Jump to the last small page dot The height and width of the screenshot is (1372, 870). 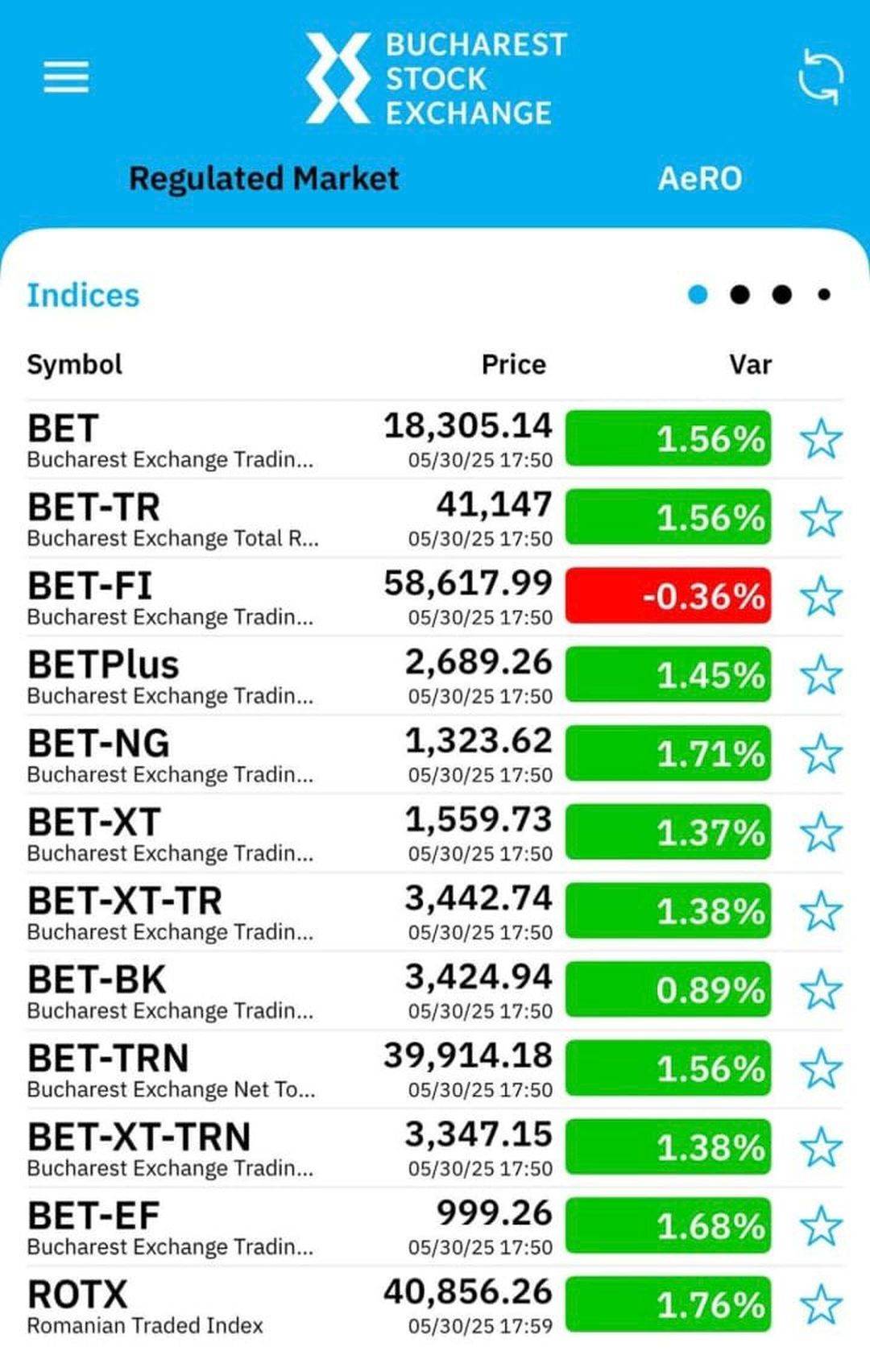click(x=823, y=295)
